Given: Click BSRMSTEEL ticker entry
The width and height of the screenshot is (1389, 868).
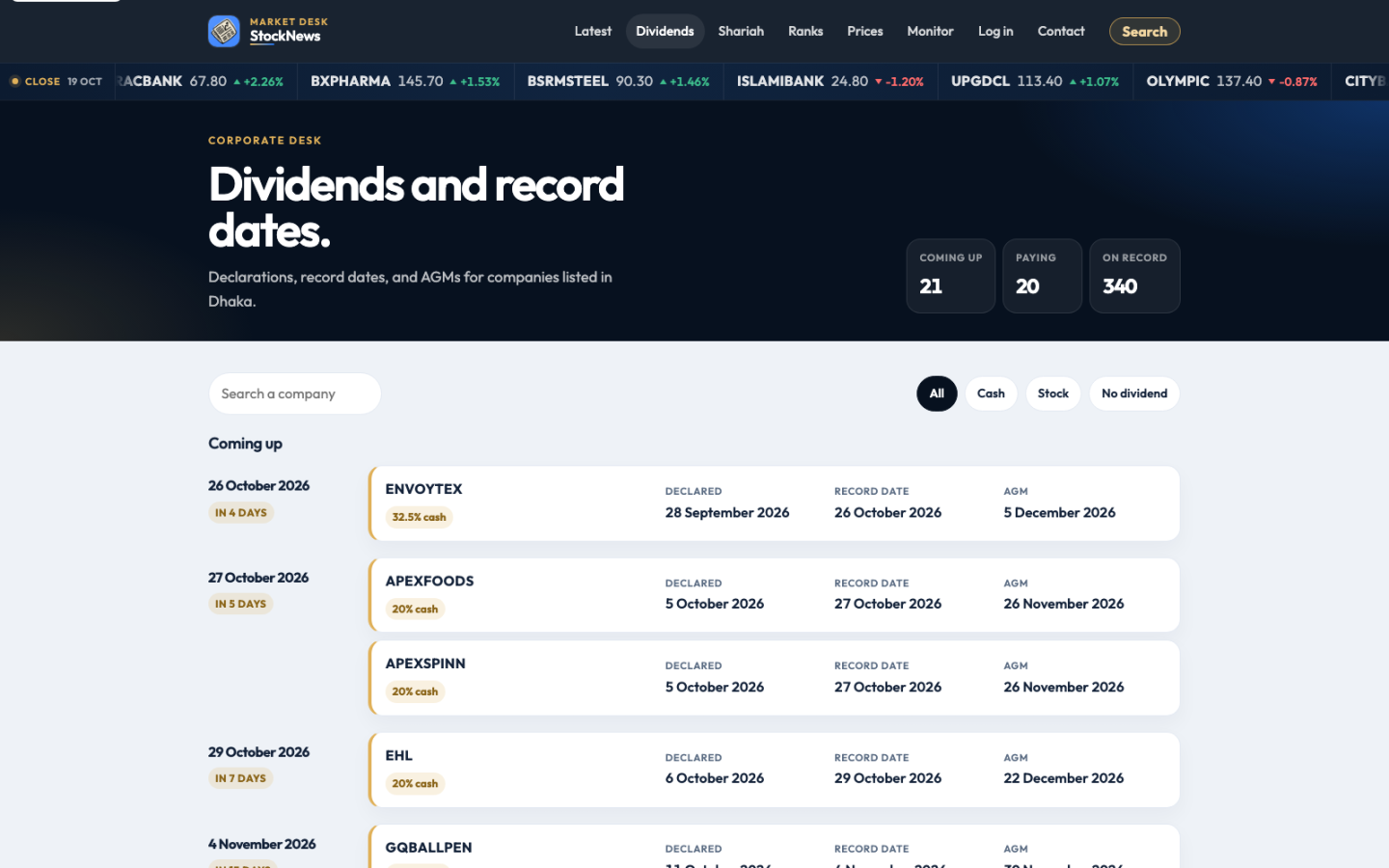Looking at the screenshot, I should pos(618,81).
